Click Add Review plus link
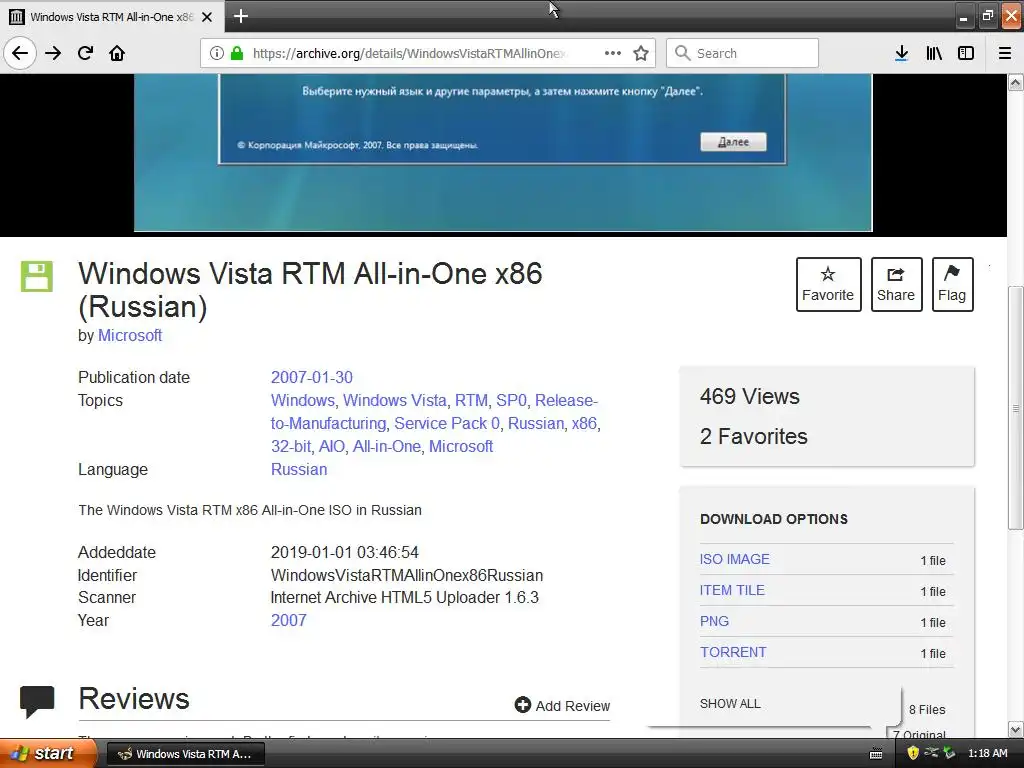 pyautogui.click(x=562, y=705)
